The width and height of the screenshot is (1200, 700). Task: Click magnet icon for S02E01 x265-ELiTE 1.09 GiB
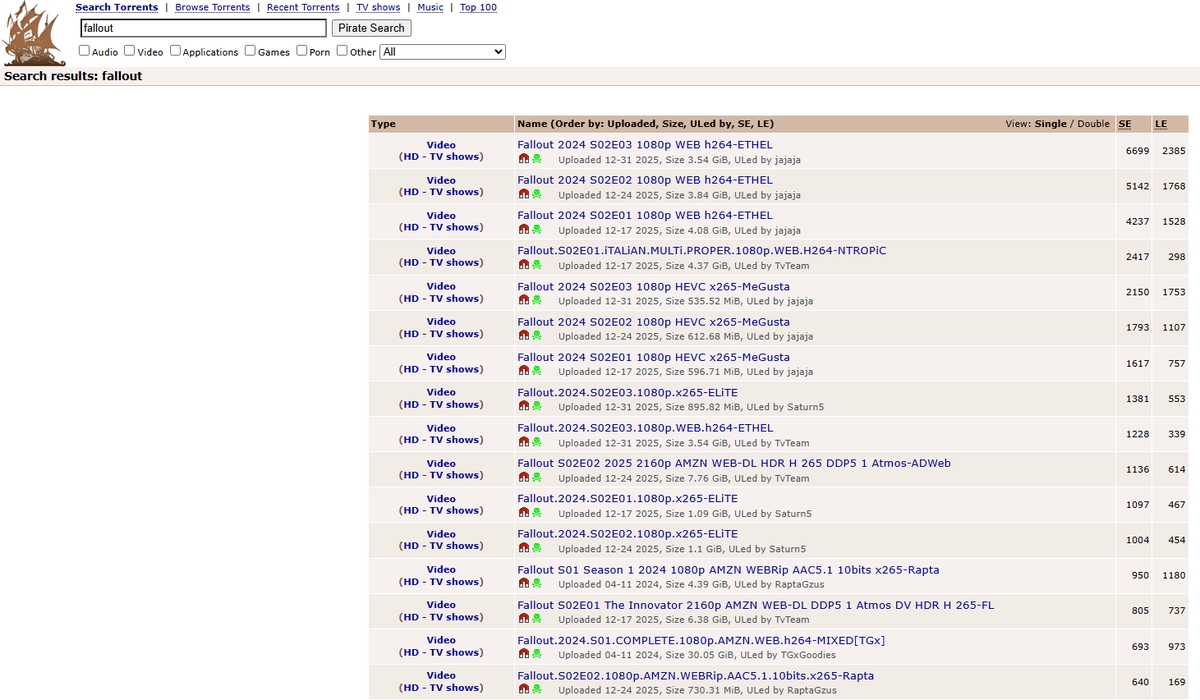(523, 514)
